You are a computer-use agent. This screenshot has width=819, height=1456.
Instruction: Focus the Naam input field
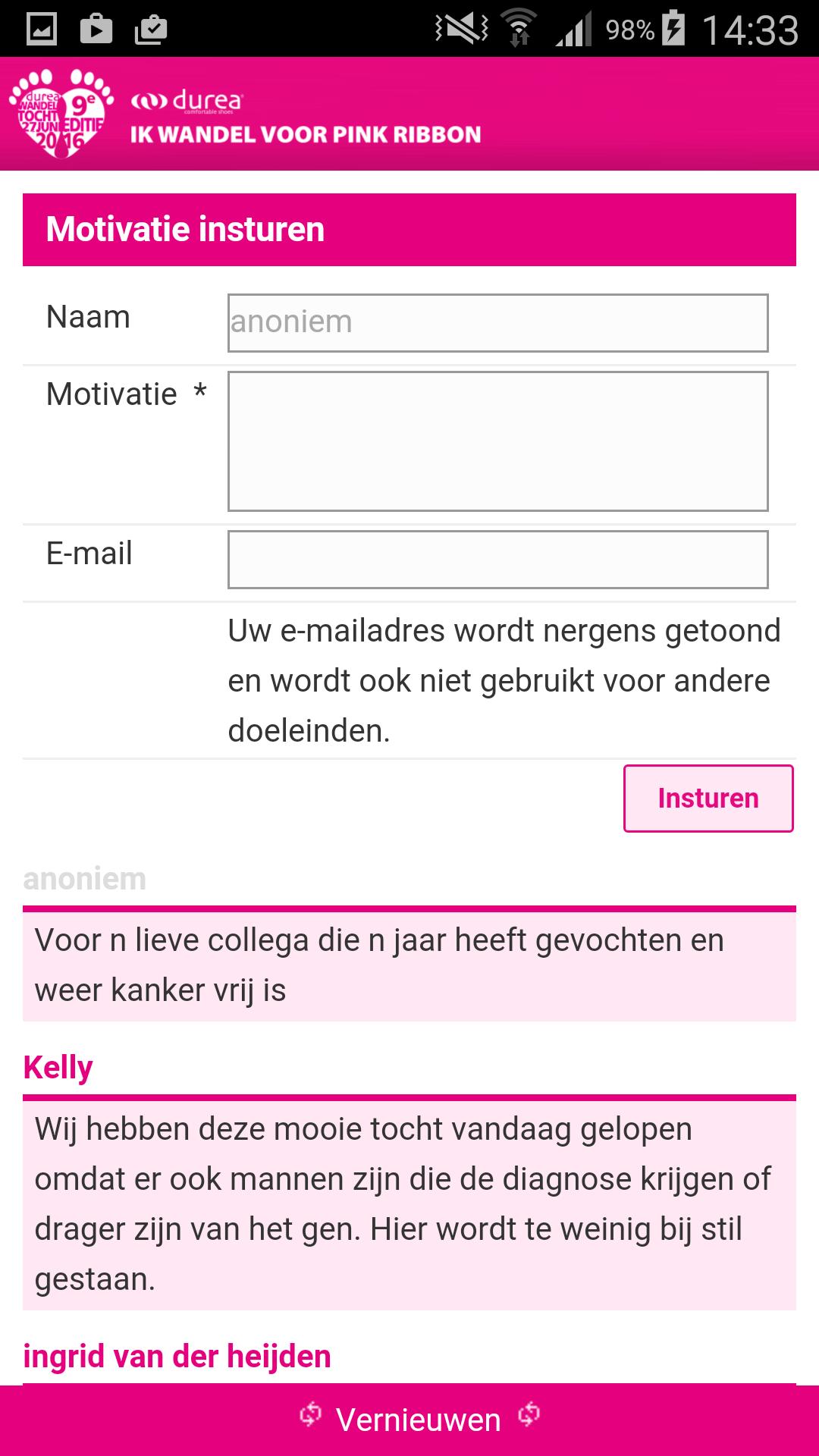[497, 323]
